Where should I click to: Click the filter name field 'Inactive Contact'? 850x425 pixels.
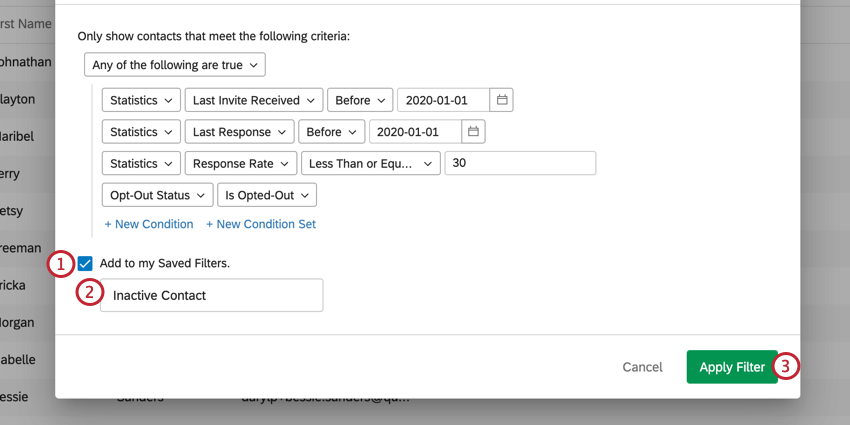click(x=211, y=295)
